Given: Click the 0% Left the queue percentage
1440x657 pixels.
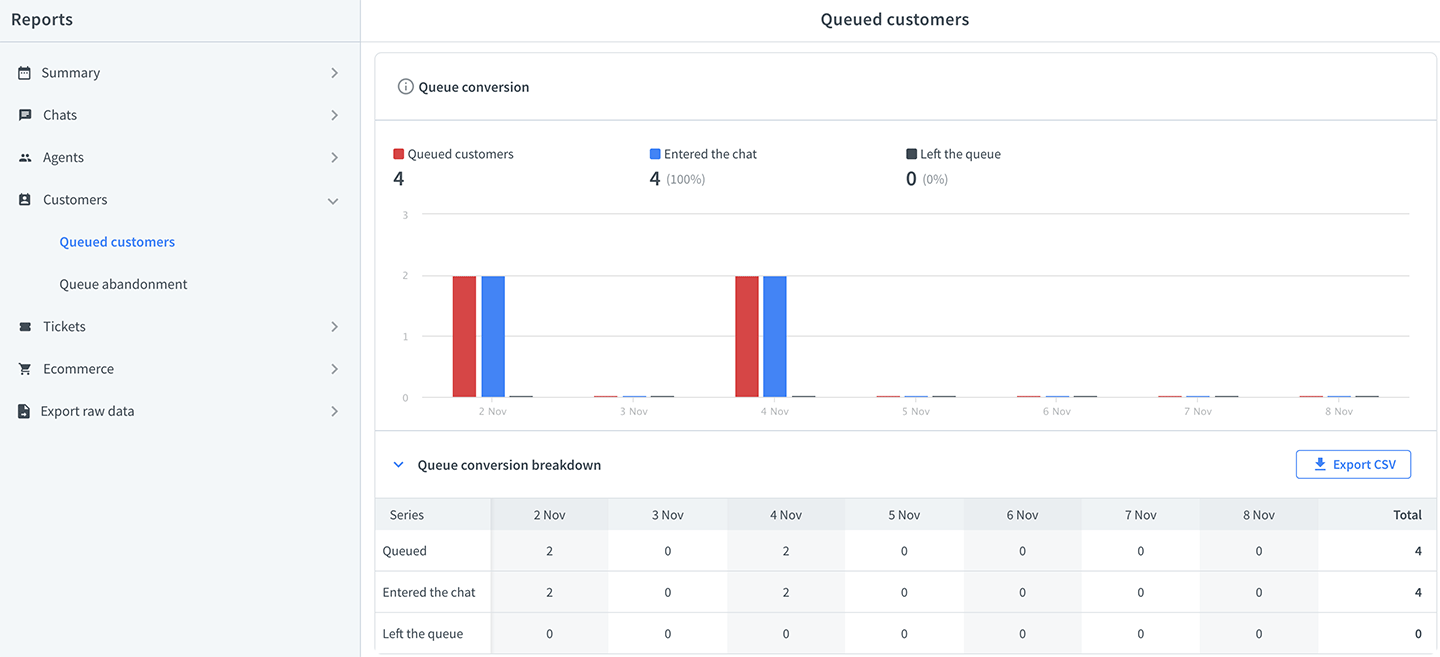Looking at the screenshot, I should [x=935, y=179].
